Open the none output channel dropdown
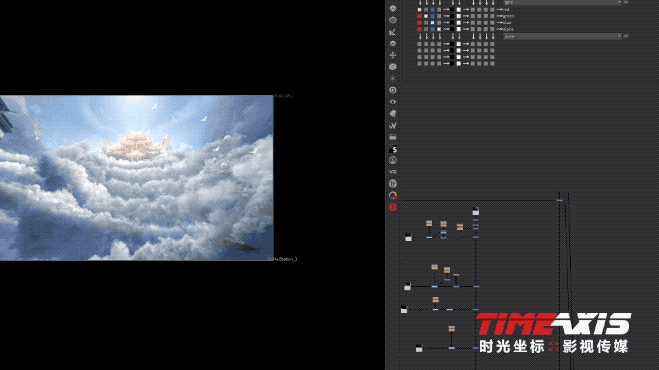 click(x=562, y=37)
